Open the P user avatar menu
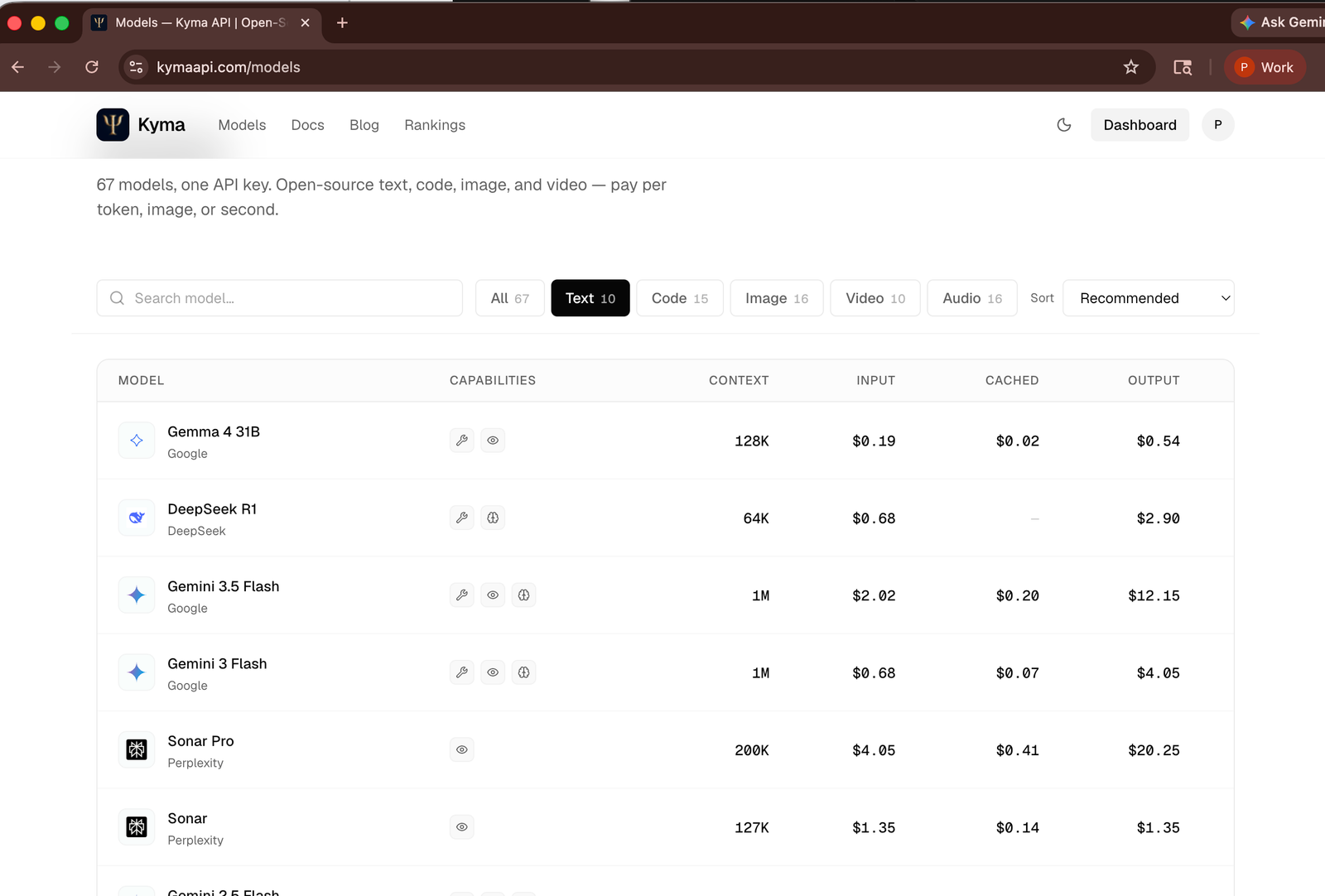This screenshot has width=1325, height=896. [x=1218, y=125]
